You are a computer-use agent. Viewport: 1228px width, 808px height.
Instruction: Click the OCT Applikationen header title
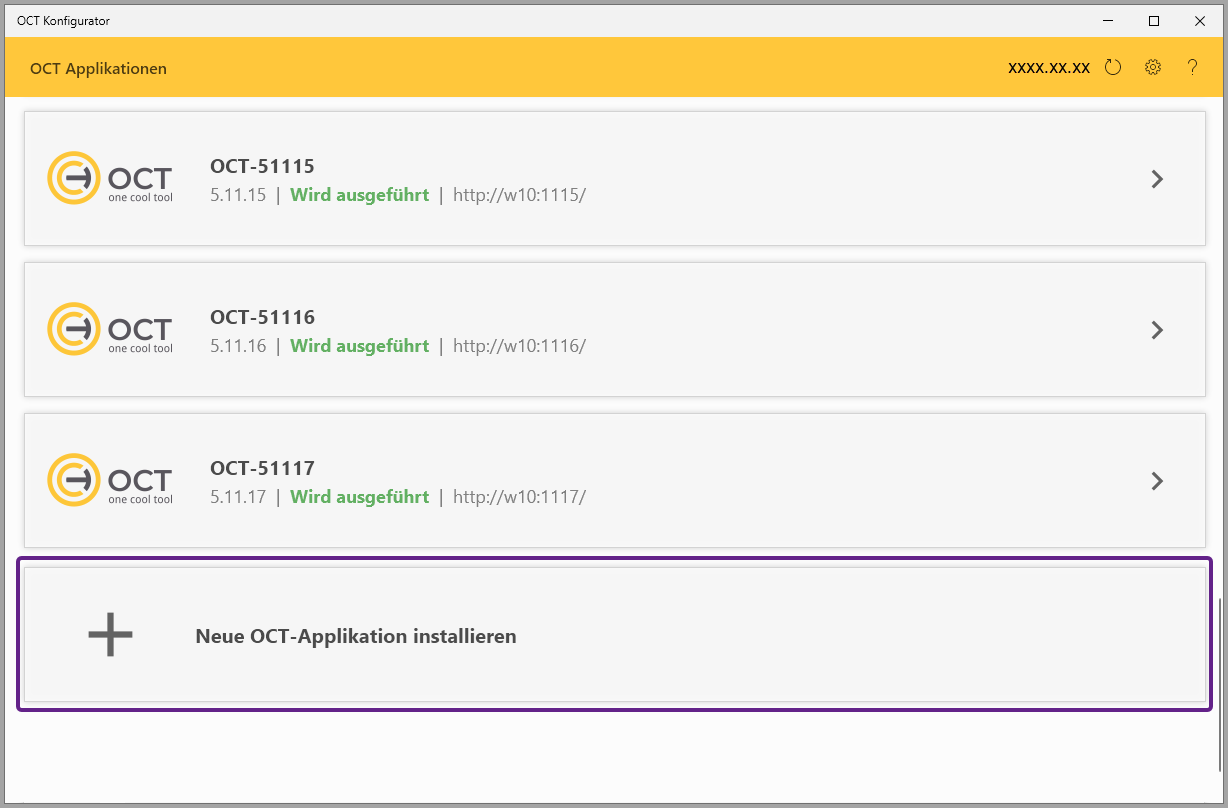[98, 69]
